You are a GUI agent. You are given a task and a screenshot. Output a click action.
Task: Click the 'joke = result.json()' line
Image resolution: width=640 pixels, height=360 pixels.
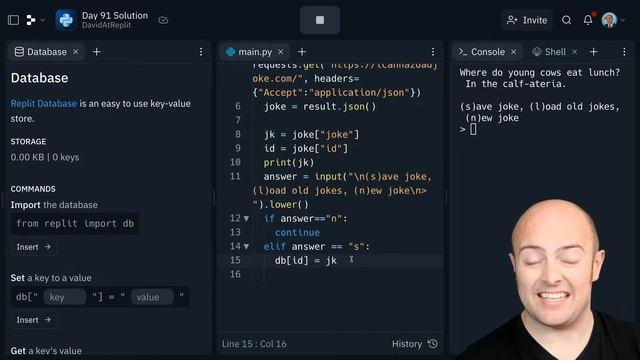(x=320, y=107)
